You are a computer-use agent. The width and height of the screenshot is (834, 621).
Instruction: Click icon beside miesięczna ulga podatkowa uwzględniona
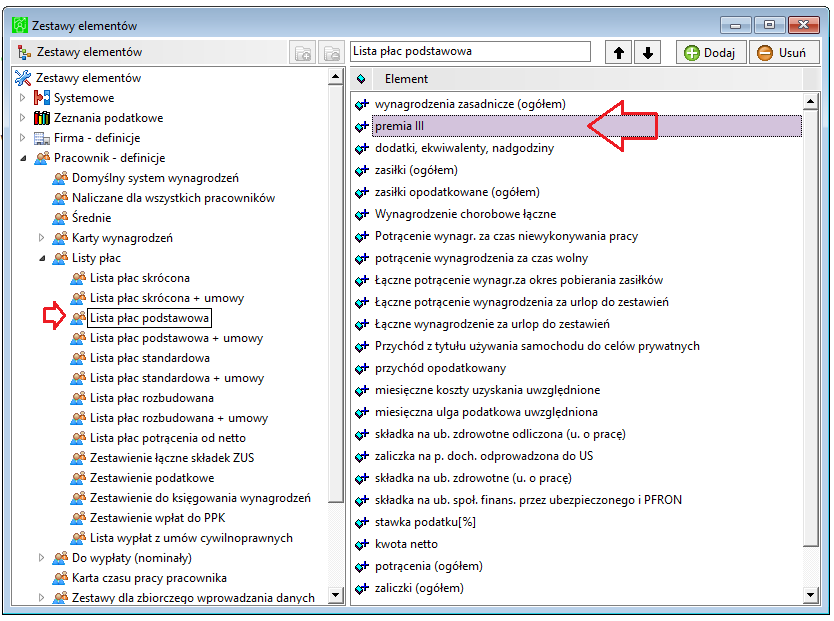tap(362, 413)
